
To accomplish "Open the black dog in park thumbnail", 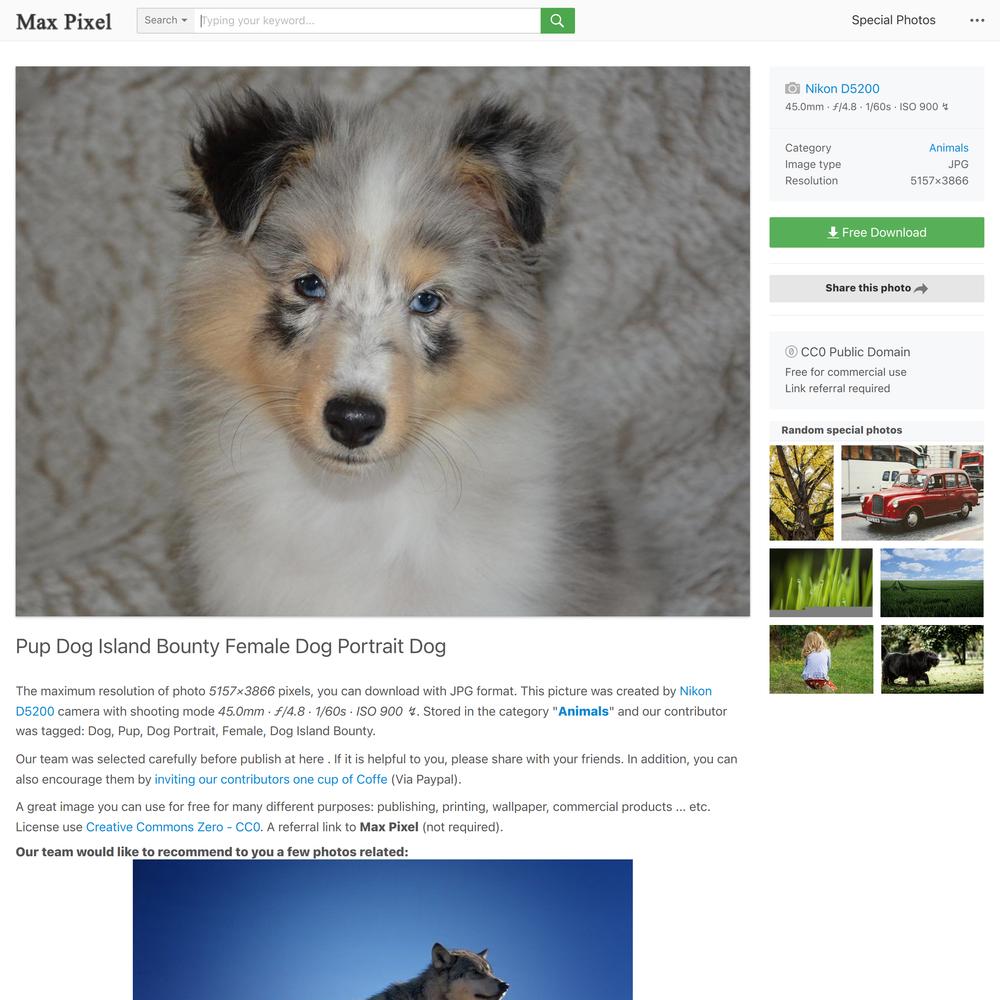I will pos(932,659).
